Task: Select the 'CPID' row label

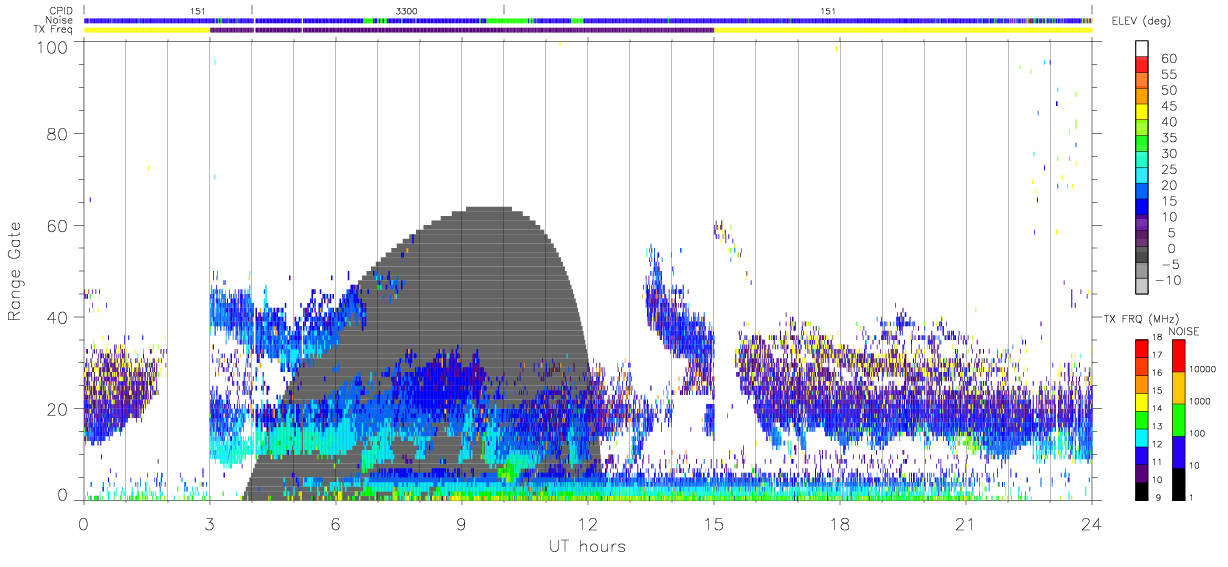Action: coord(62,10)
